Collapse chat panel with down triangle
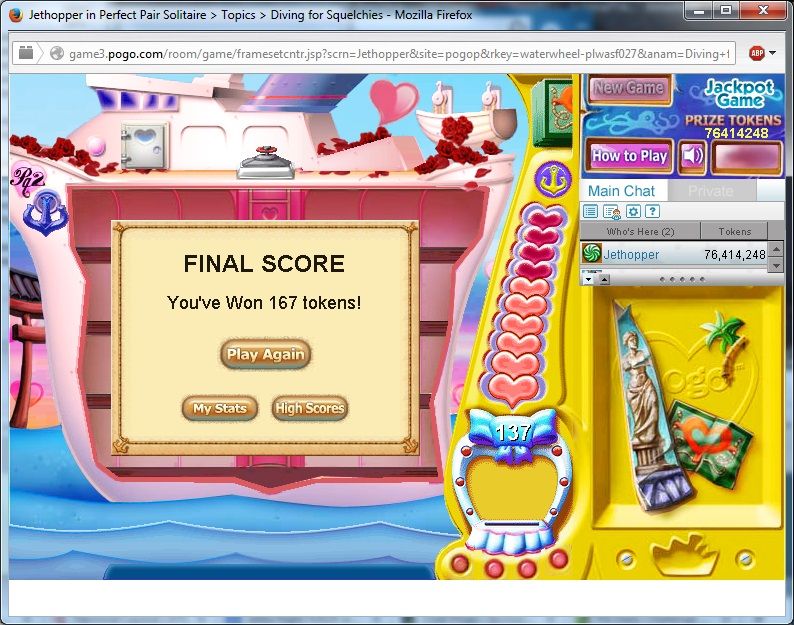The height and width of the screenshot is (625, 794). tap(588, 279)
